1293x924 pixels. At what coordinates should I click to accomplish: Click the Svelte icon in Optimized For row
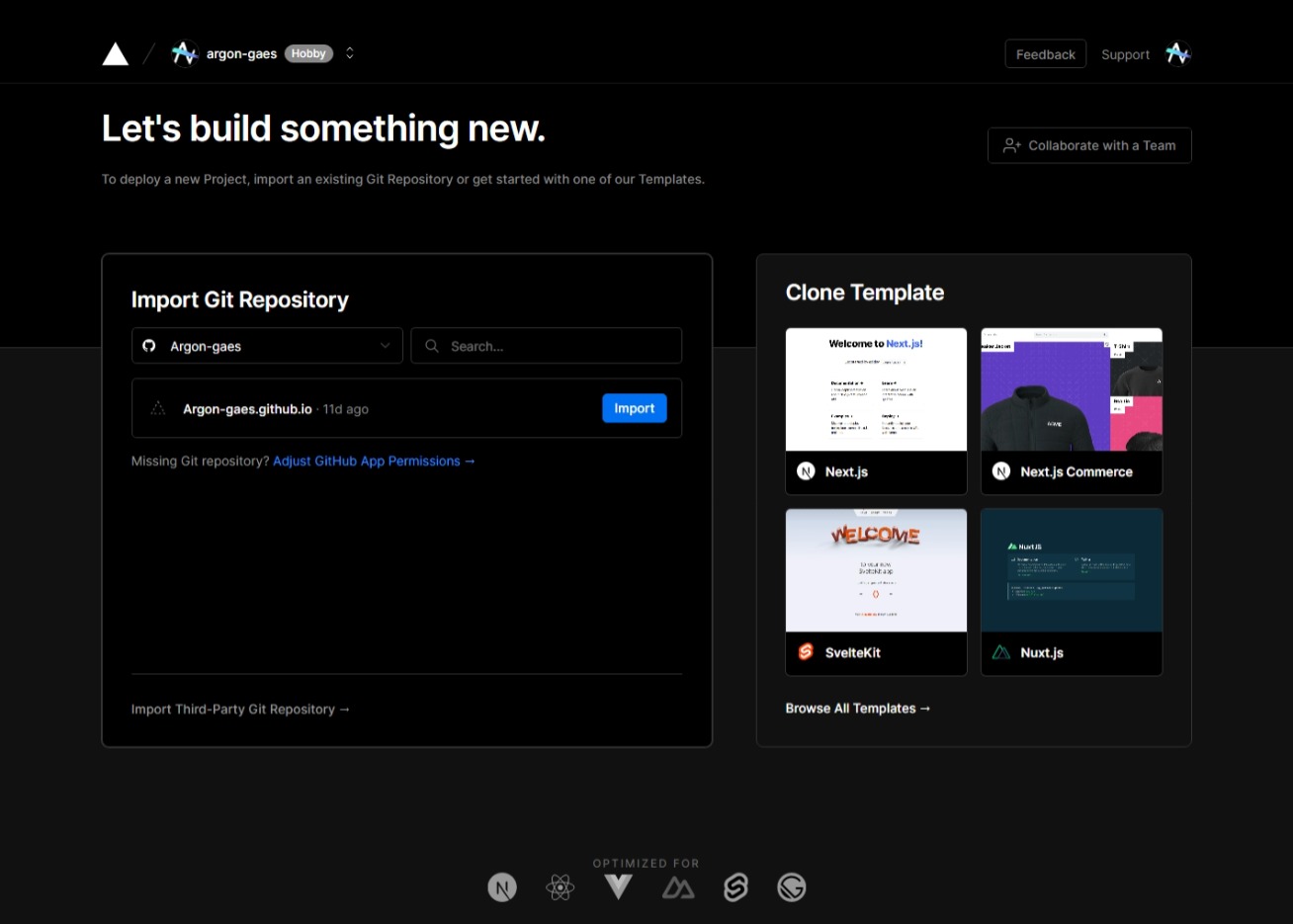735,887
